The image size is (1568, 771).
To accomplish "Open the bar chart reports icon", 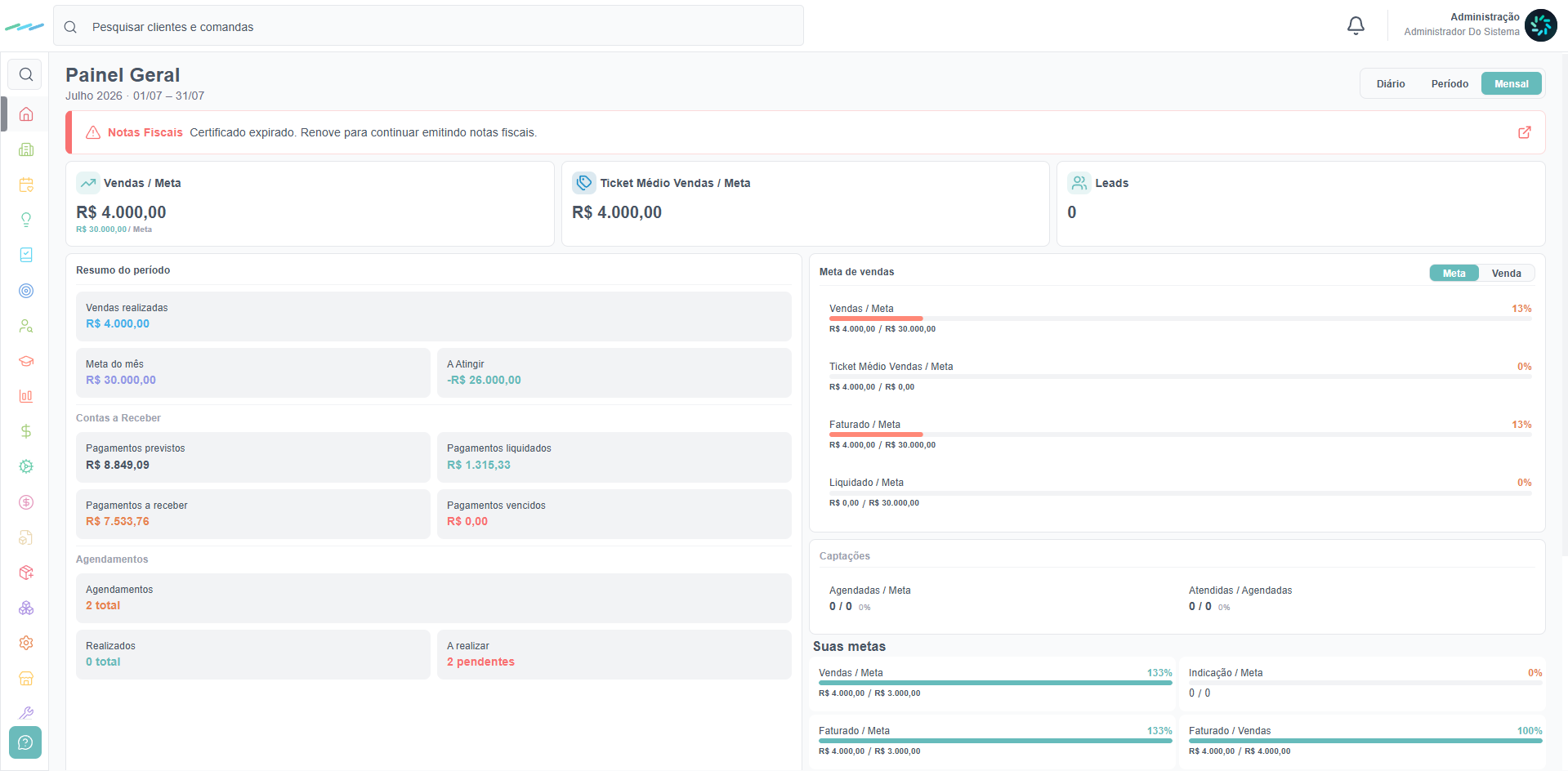I will (x=26, y=396).
